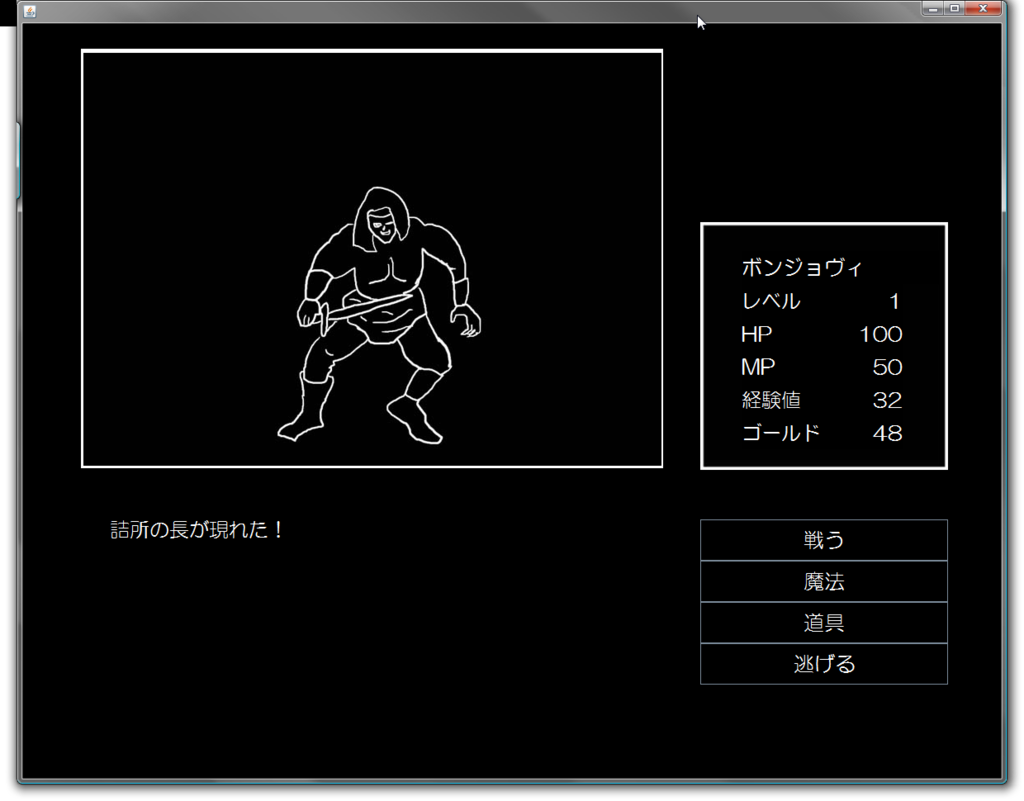
Task: Minimize the game window
Action: tap(933, 8)
